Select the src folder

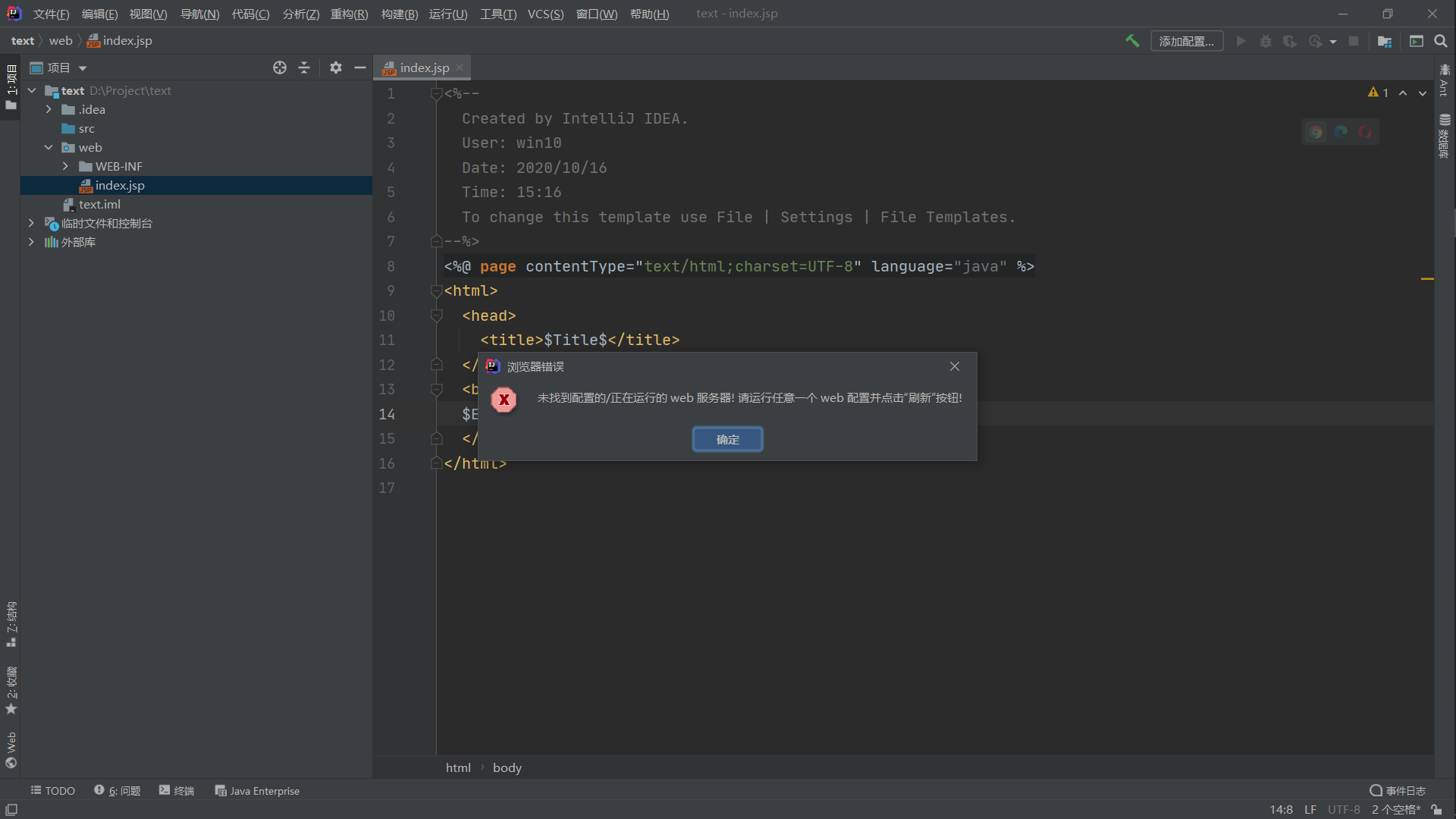tap(78, 128)
